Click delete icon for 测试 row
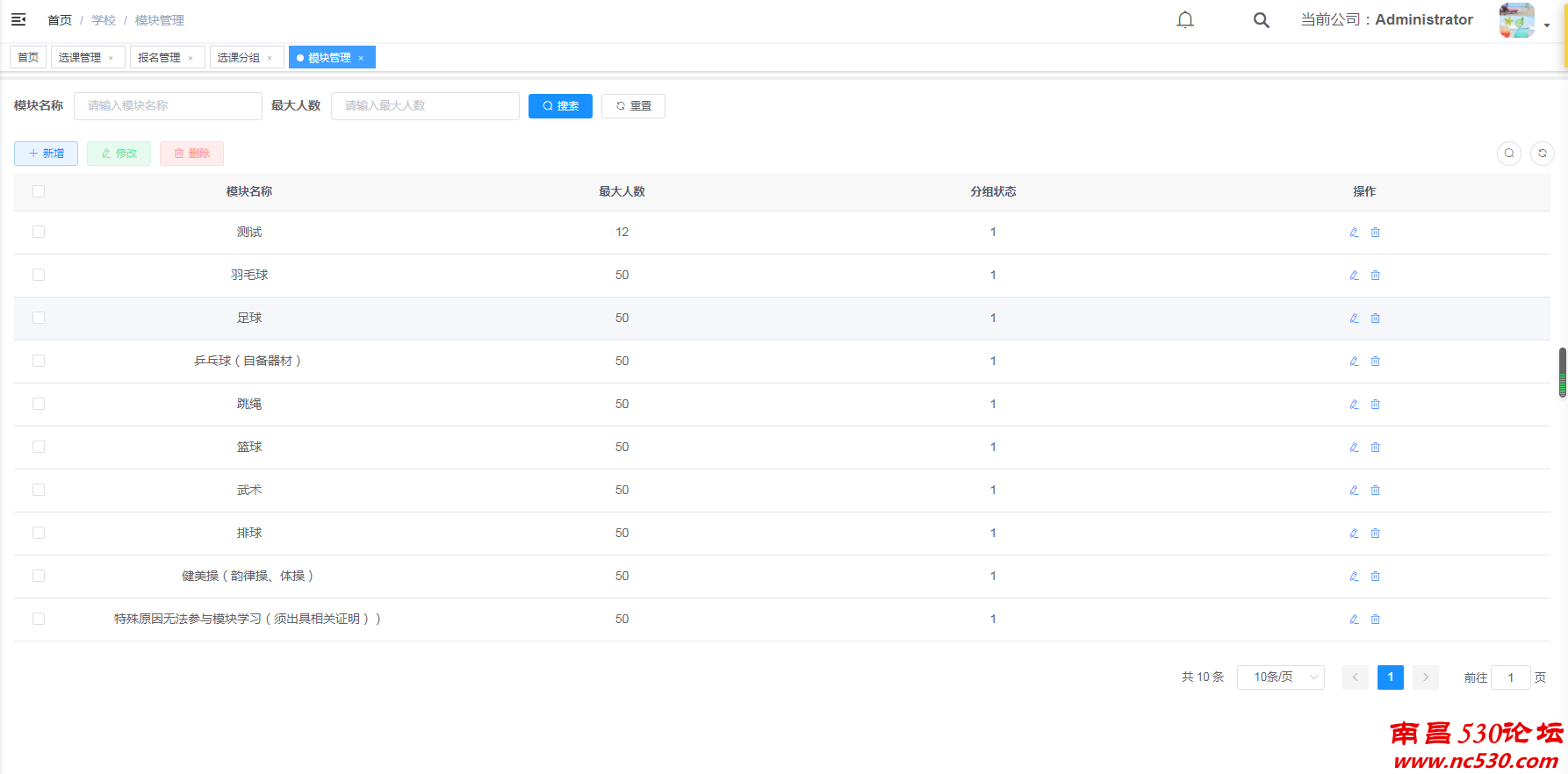 (1375, 232)
